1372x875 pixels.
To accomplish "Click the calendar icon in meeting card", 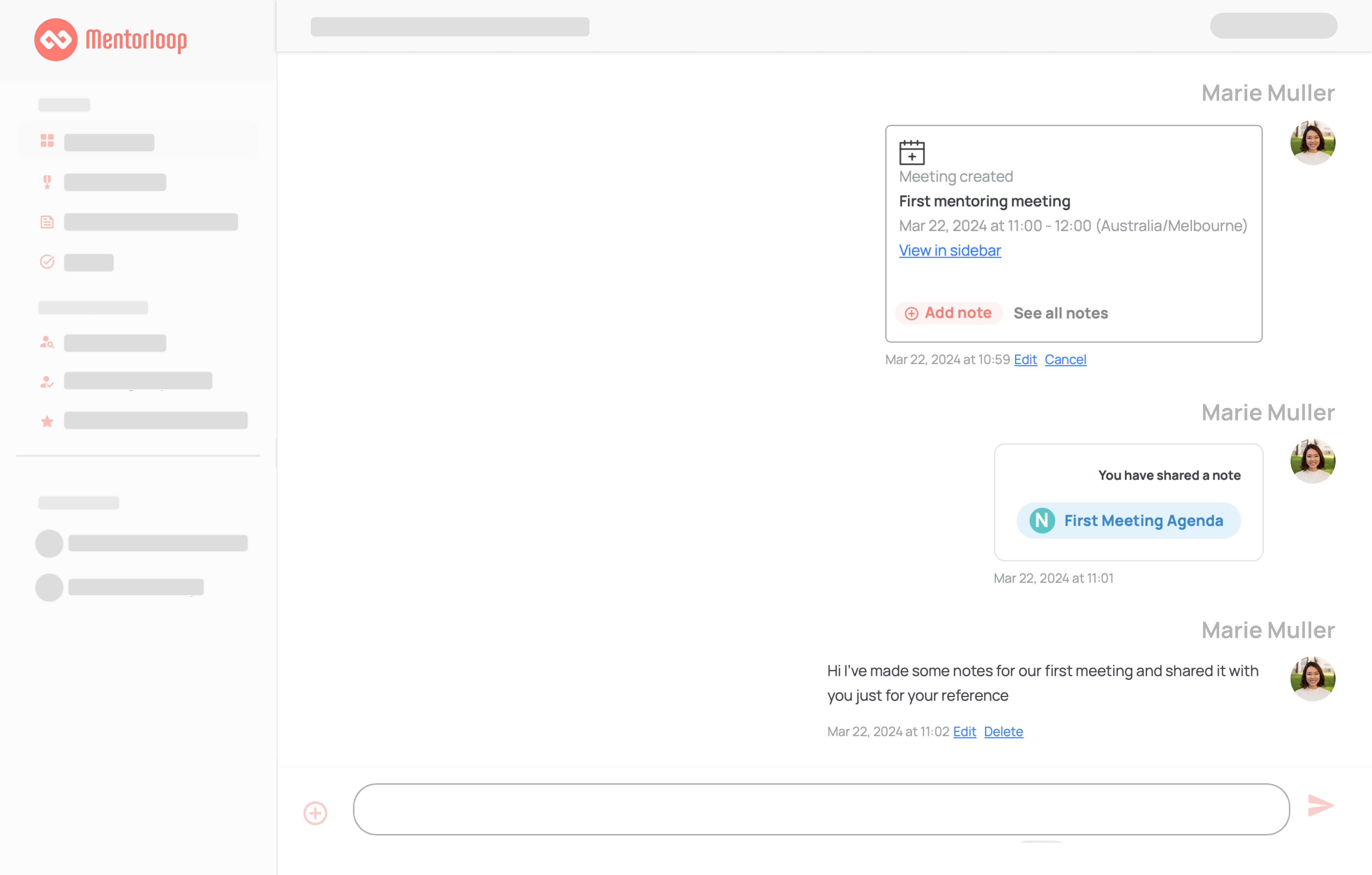I will [911, 152].
